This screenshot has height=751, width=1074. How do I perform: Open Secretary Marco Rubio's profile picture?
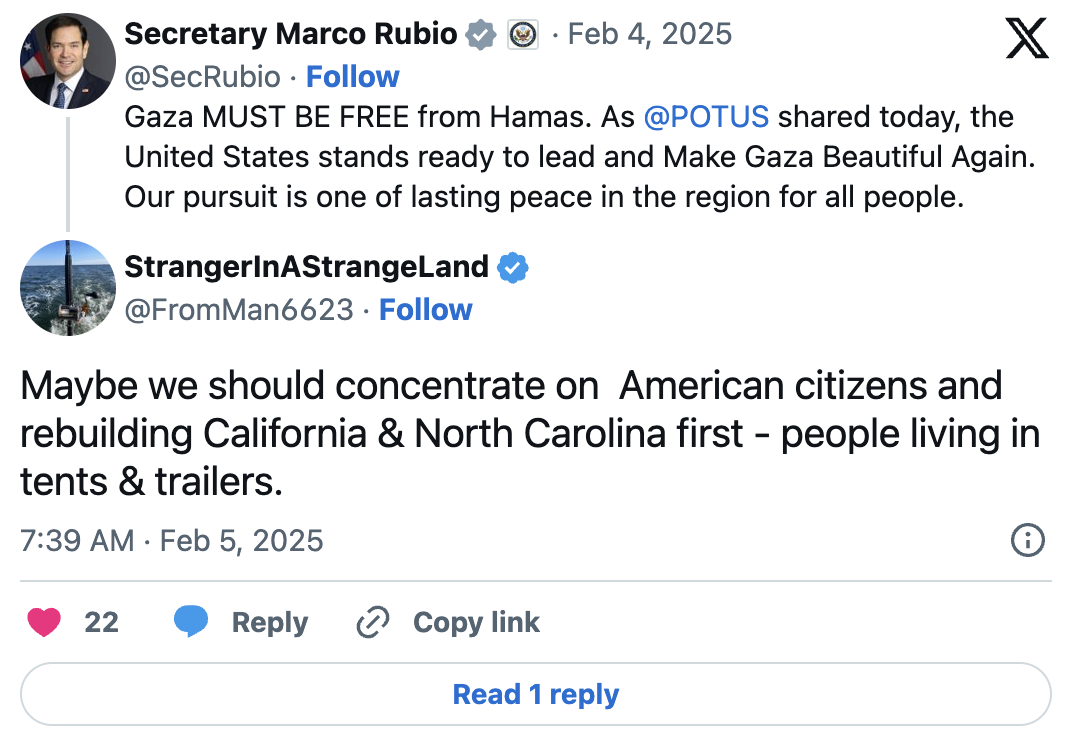pos(68,62)
